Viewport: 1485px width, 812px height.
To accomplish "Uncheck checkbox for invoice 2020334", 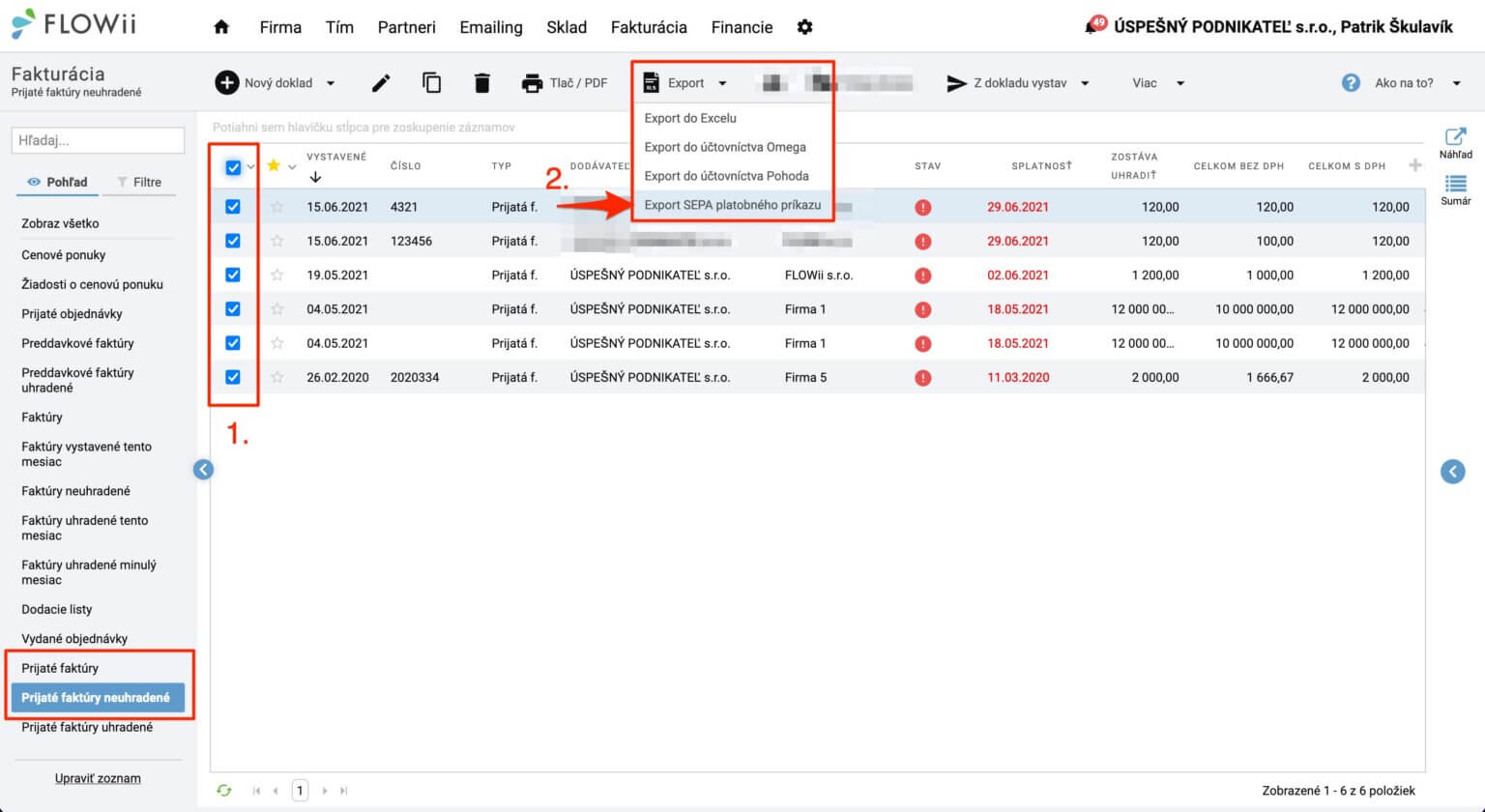I will point(233,377).
